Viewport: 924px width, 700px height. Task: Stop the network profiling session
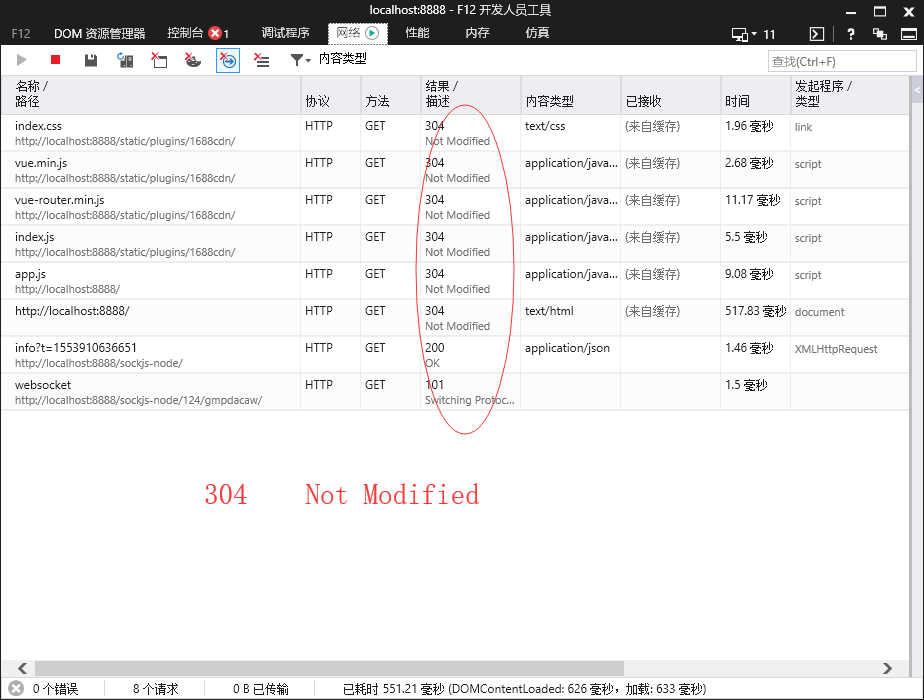[x=55, y=60]
